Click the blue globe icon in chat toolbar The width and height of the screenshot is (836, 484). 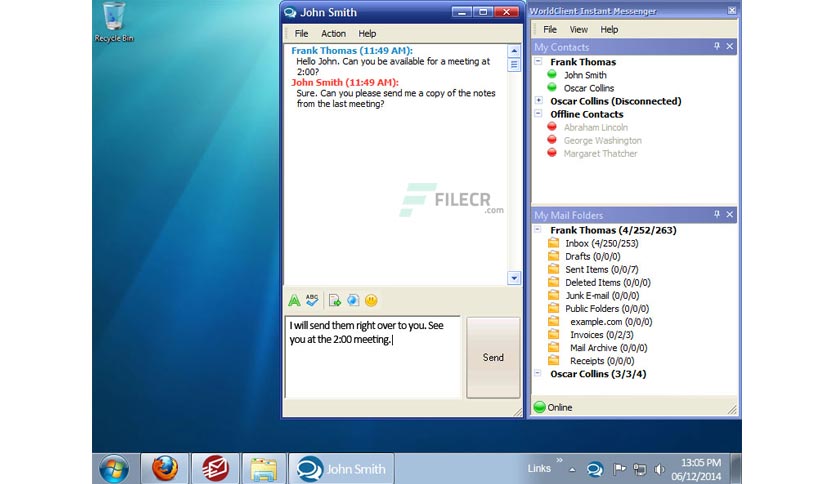coord(353,300)
